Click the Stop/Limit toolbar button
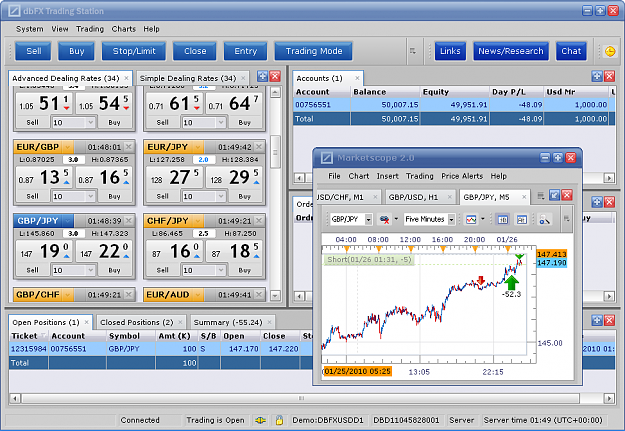Image resolution: width=625 pixels, height=431 pixels. tap(134, 51)
